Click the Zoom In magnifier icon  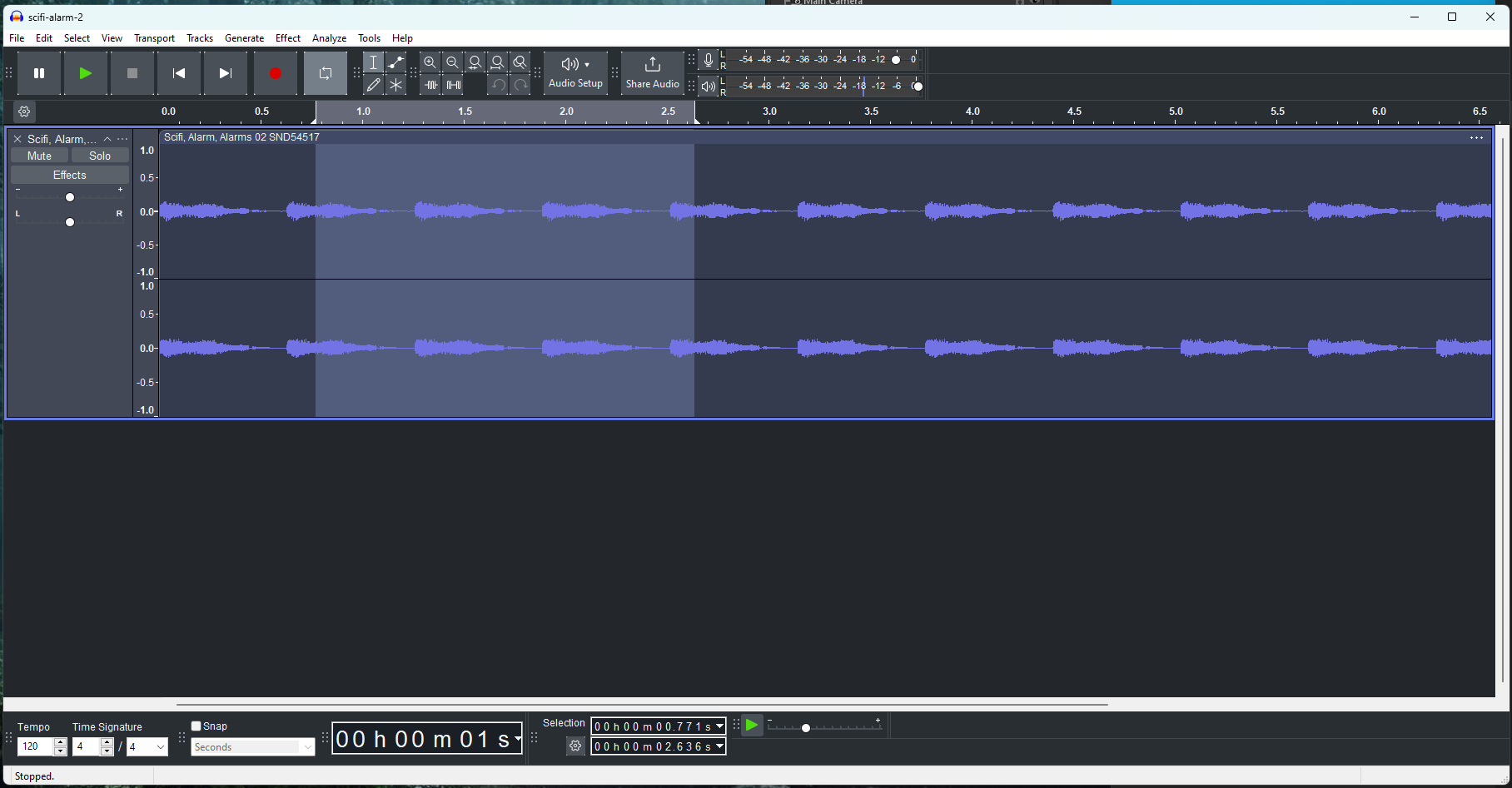[x=430, y=62]
